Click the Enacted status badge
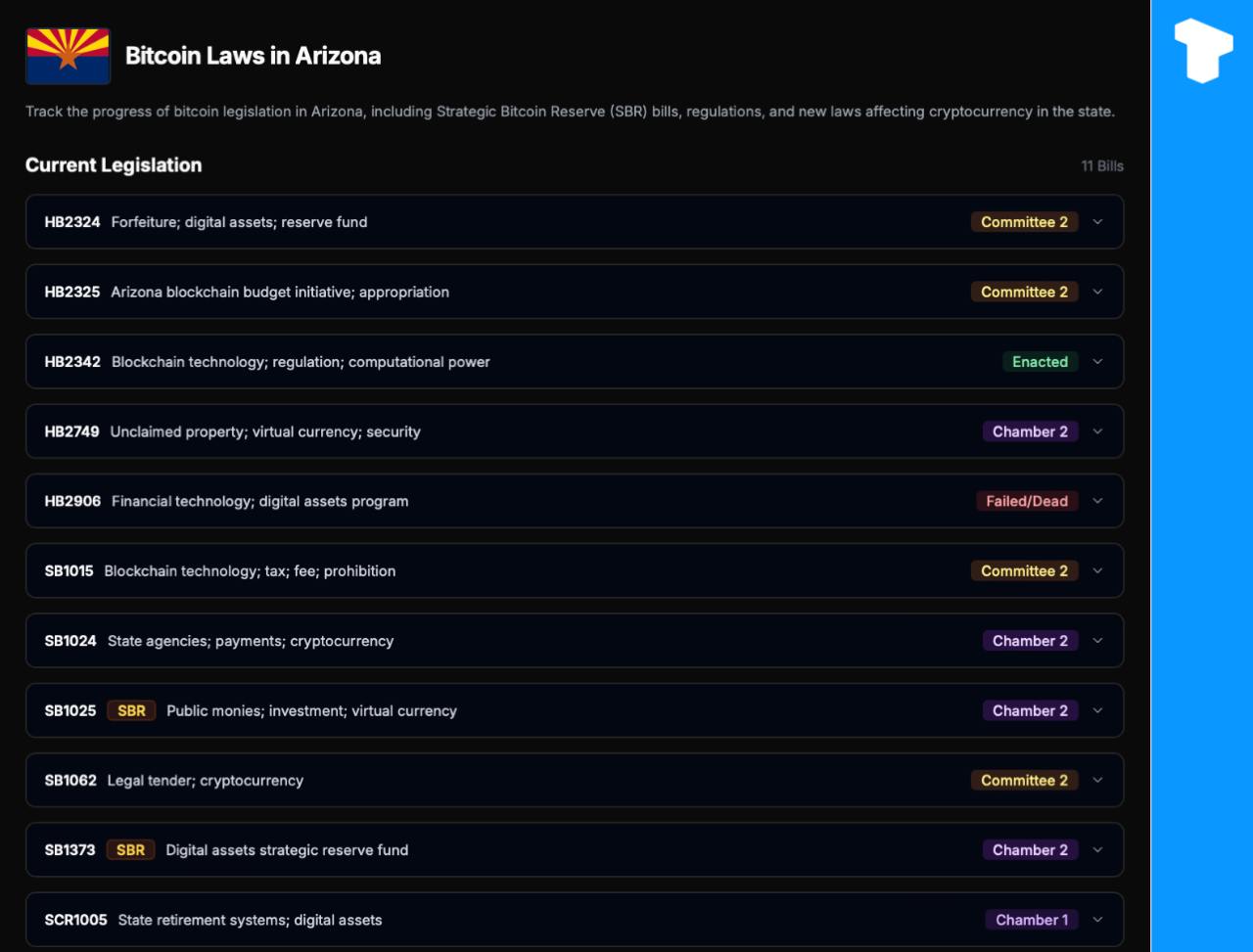Viewport: 1253px width, 952px height. click(1040, 362)
